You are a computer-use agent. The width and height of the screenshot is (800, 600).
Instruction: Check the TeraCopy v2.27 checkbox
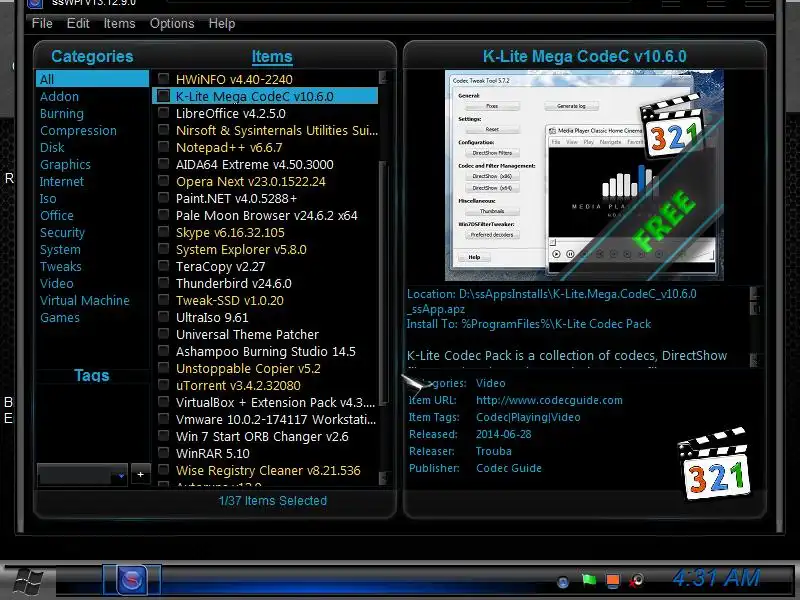[x=163, y=265]
